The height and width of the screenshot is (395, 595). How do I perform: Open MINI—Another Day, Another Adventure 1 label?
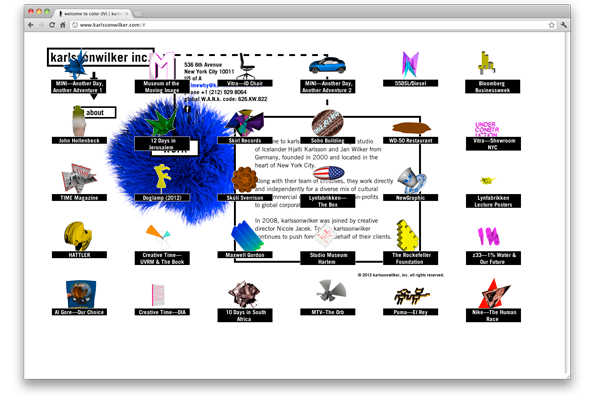(x=79, y=87)
